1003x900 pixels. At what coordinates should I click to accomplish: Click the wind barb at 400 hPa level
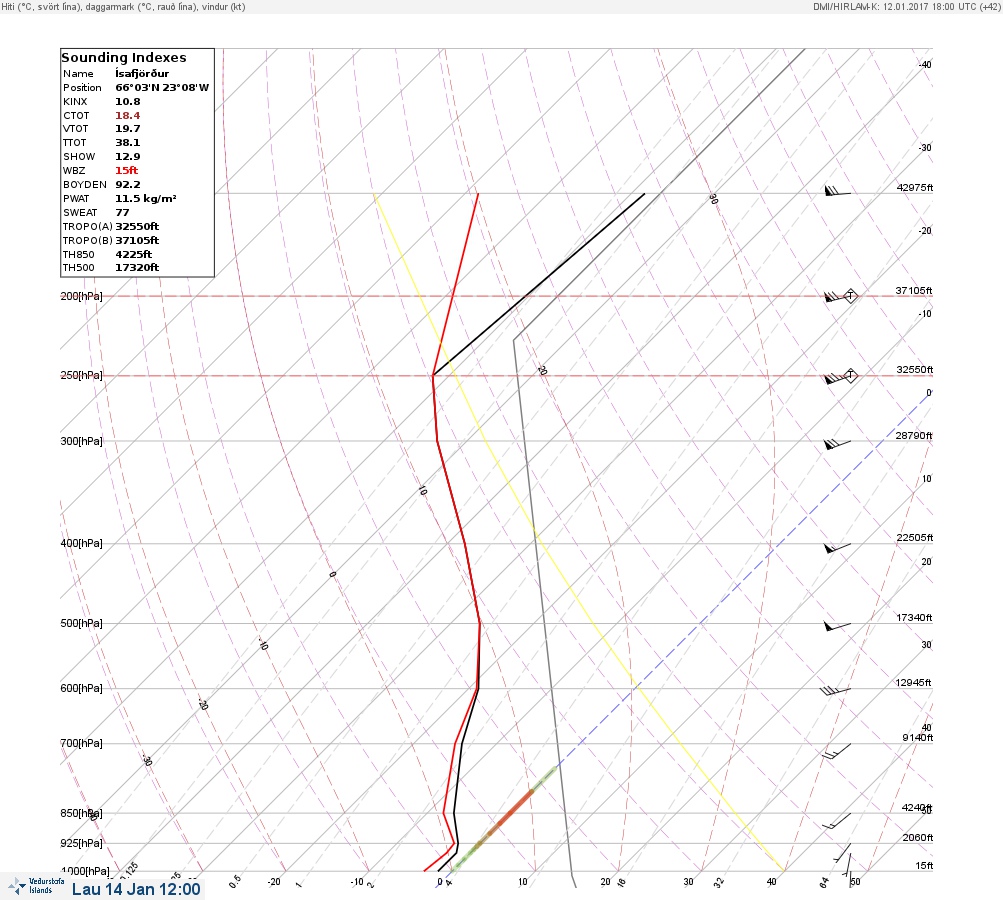[x=837, y=548]
